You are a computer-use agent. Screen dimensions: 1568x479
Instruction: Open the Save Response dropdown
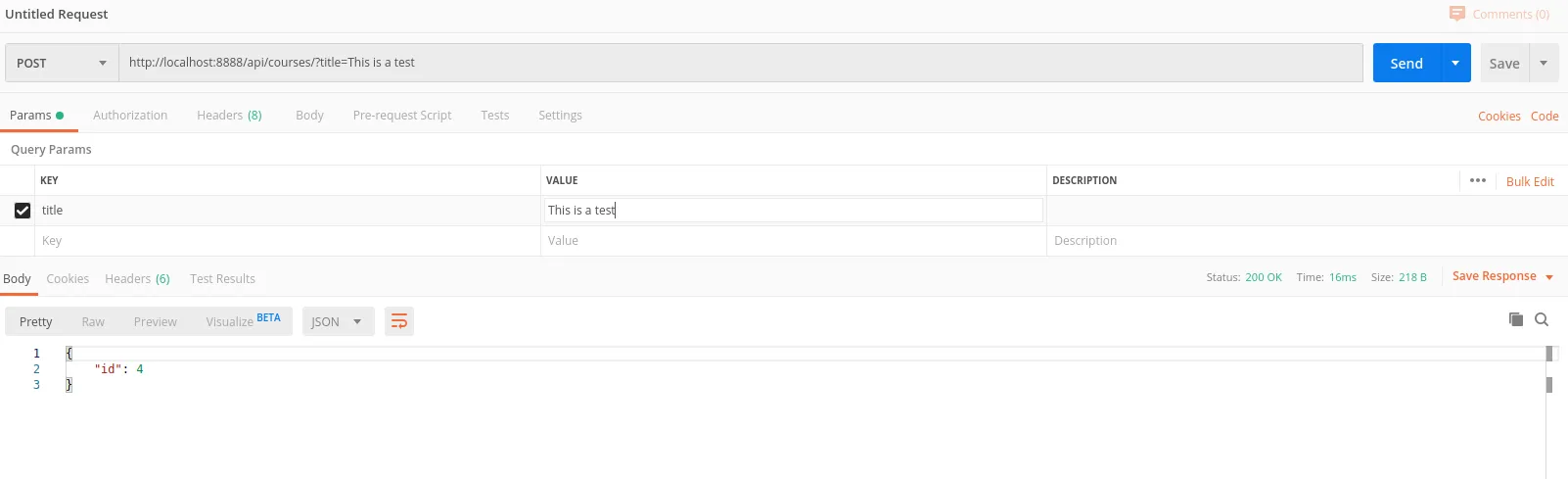click(x=1502, y=276)
